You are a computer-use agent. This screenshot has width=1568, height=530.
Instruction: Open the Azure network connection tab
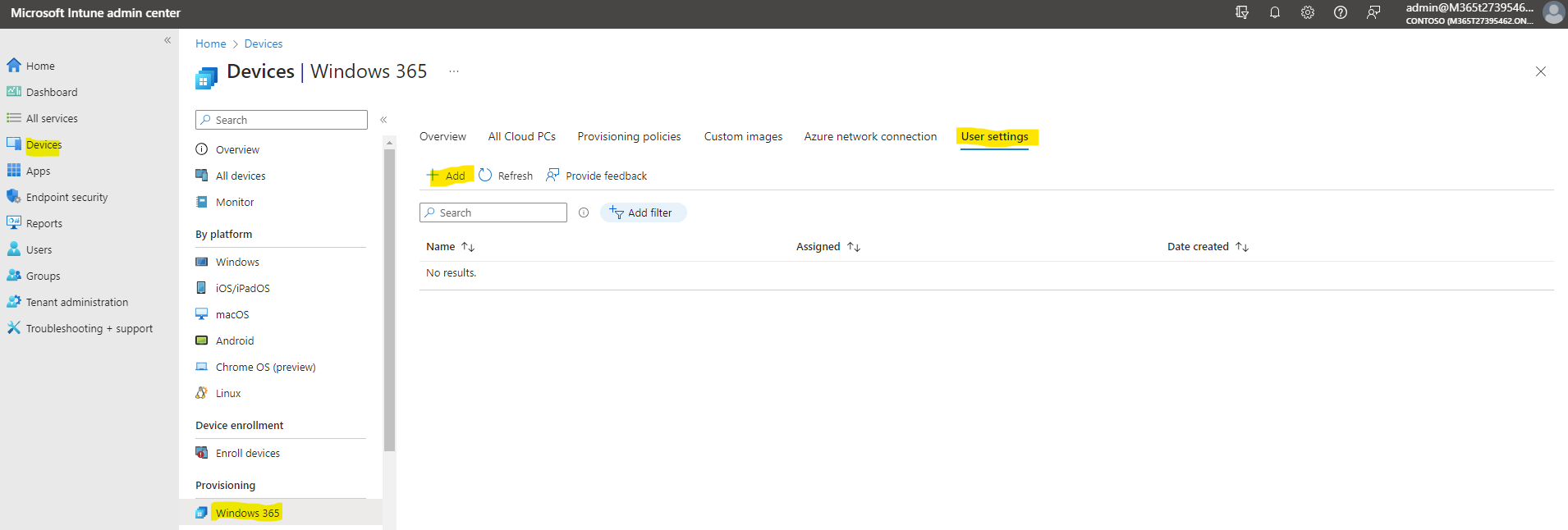pos(870,136)
